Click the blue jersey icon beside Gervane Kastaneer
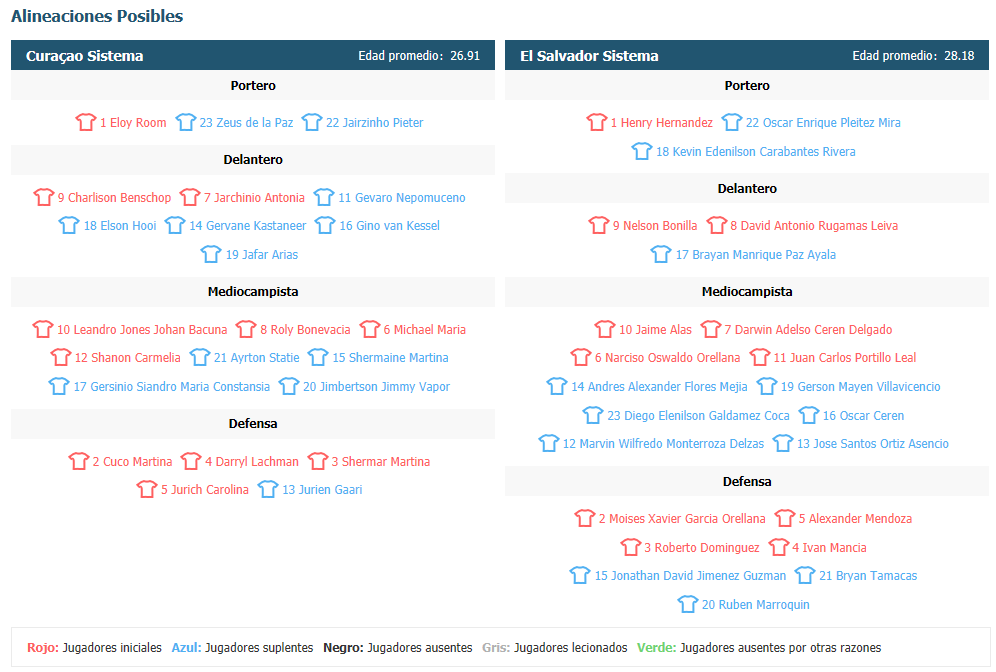This screenshot has height=672, width=996. (x=175, y=225)
